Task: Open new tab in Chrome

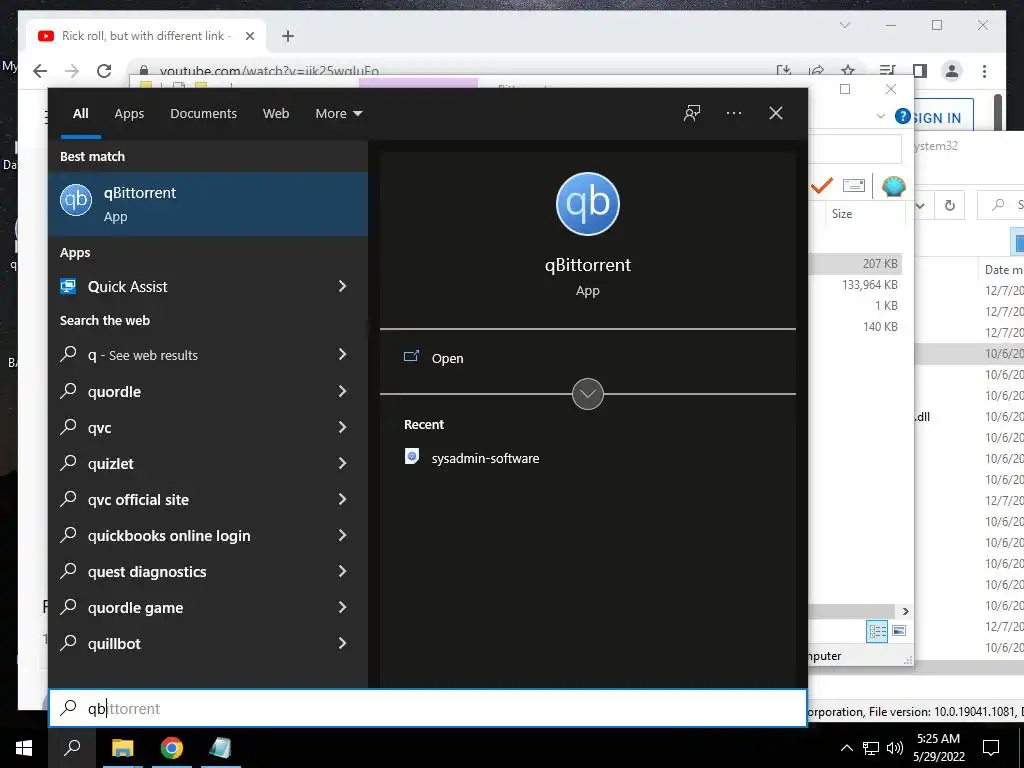Action: point(288,36)
